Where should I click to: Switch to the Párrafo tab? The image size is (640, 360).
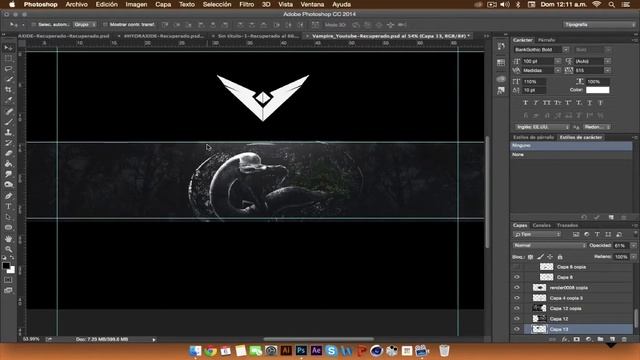[x=547, y=40]
